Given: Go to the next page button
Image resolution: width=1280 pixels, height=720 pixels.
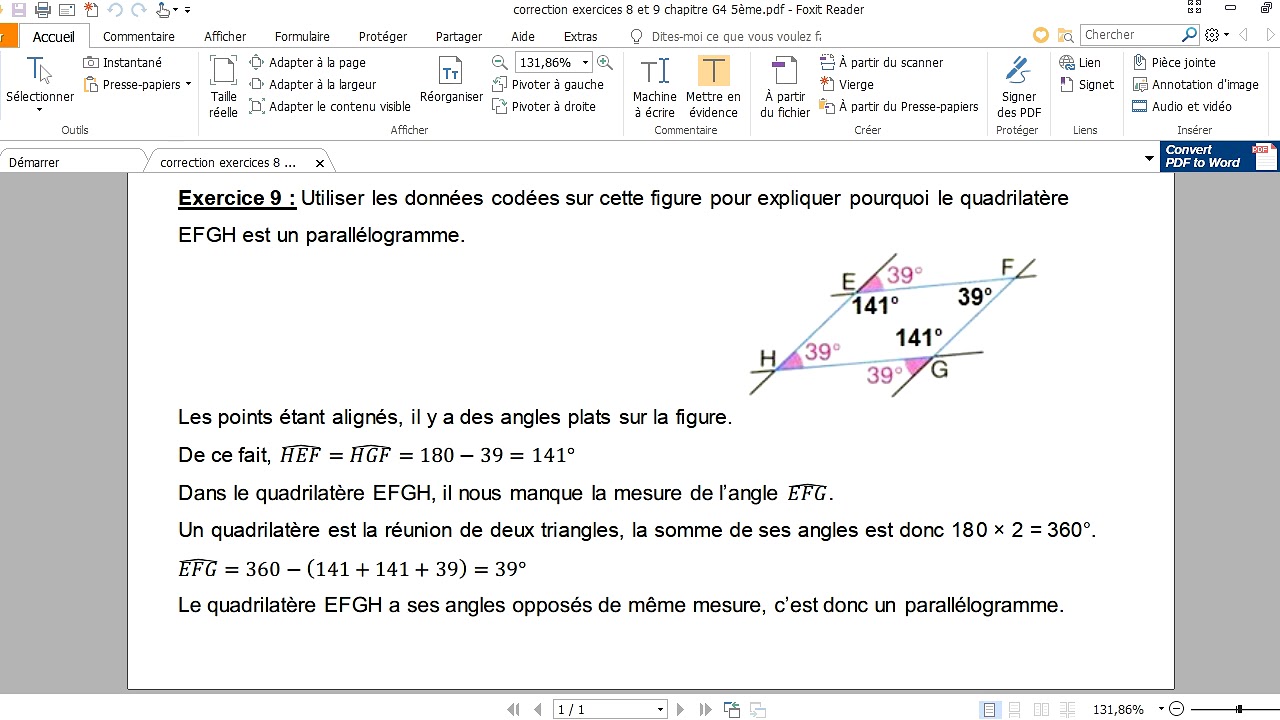Looking at the screenshot, I should (x=680, y=709).
